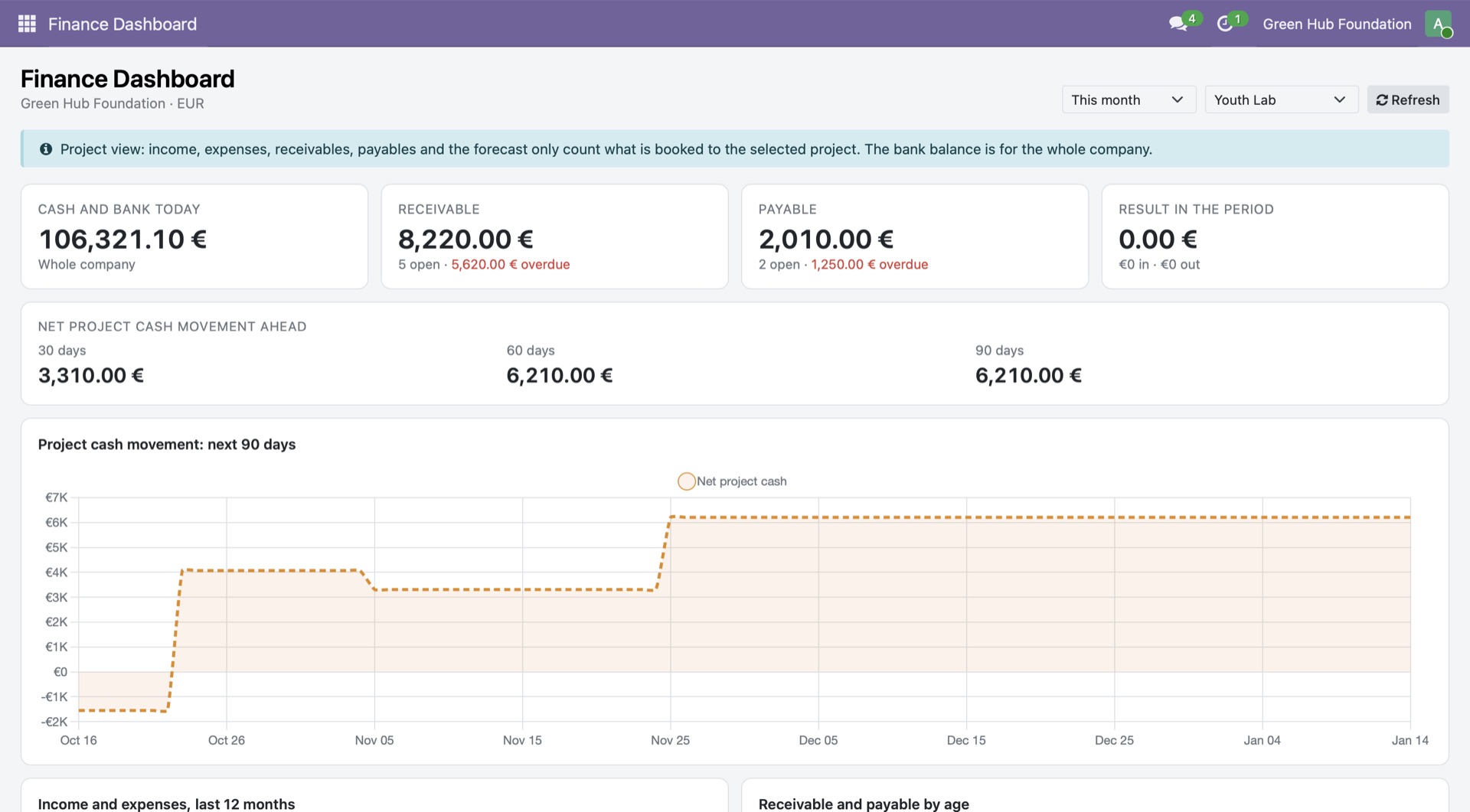
Task: Click the Oct 26 axis label
Action: pos(227,741)
